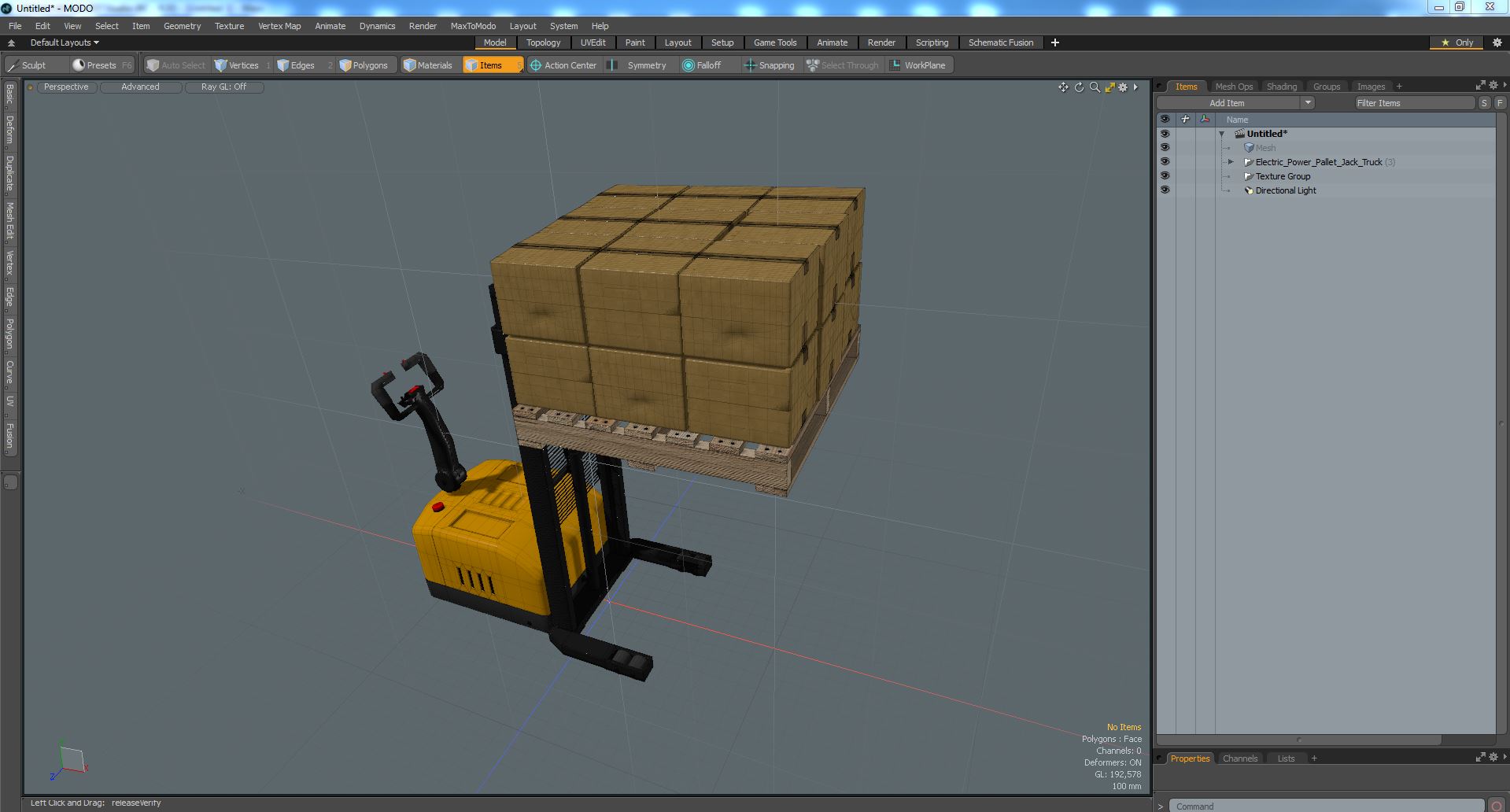Activate Items selection mode
Image resolution: width=1510 pixels, height=812 pixels.
click(x=492, y=65)
